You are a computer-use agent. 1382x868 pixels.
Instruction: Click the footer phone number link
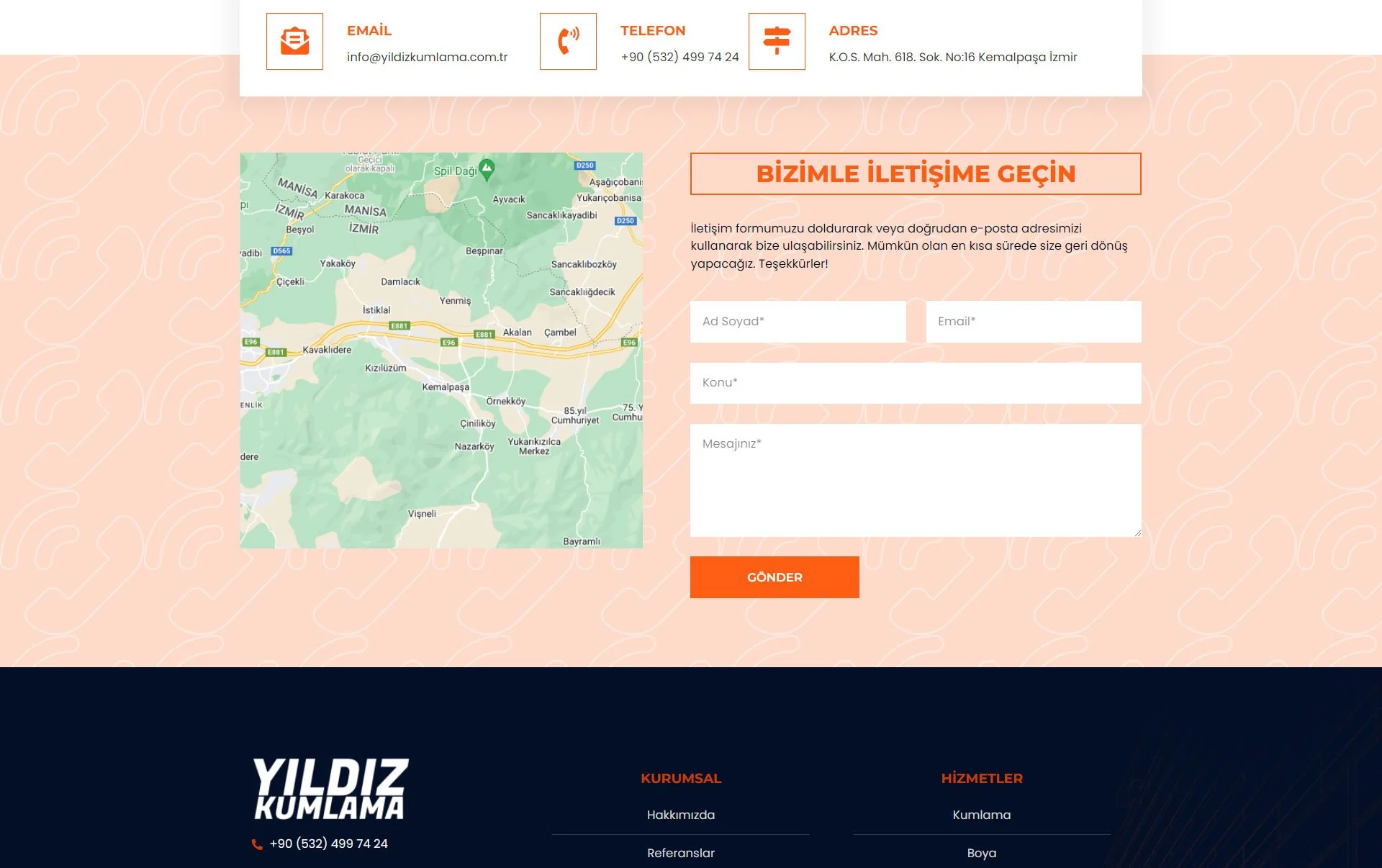(x=328, y=844)
